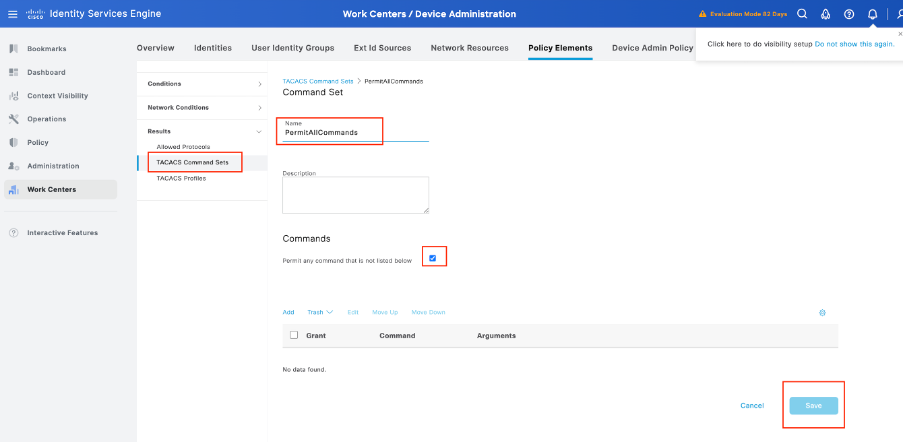Click the Grant column header
Viewport: 904px width, 442px height.
[316, 335]
